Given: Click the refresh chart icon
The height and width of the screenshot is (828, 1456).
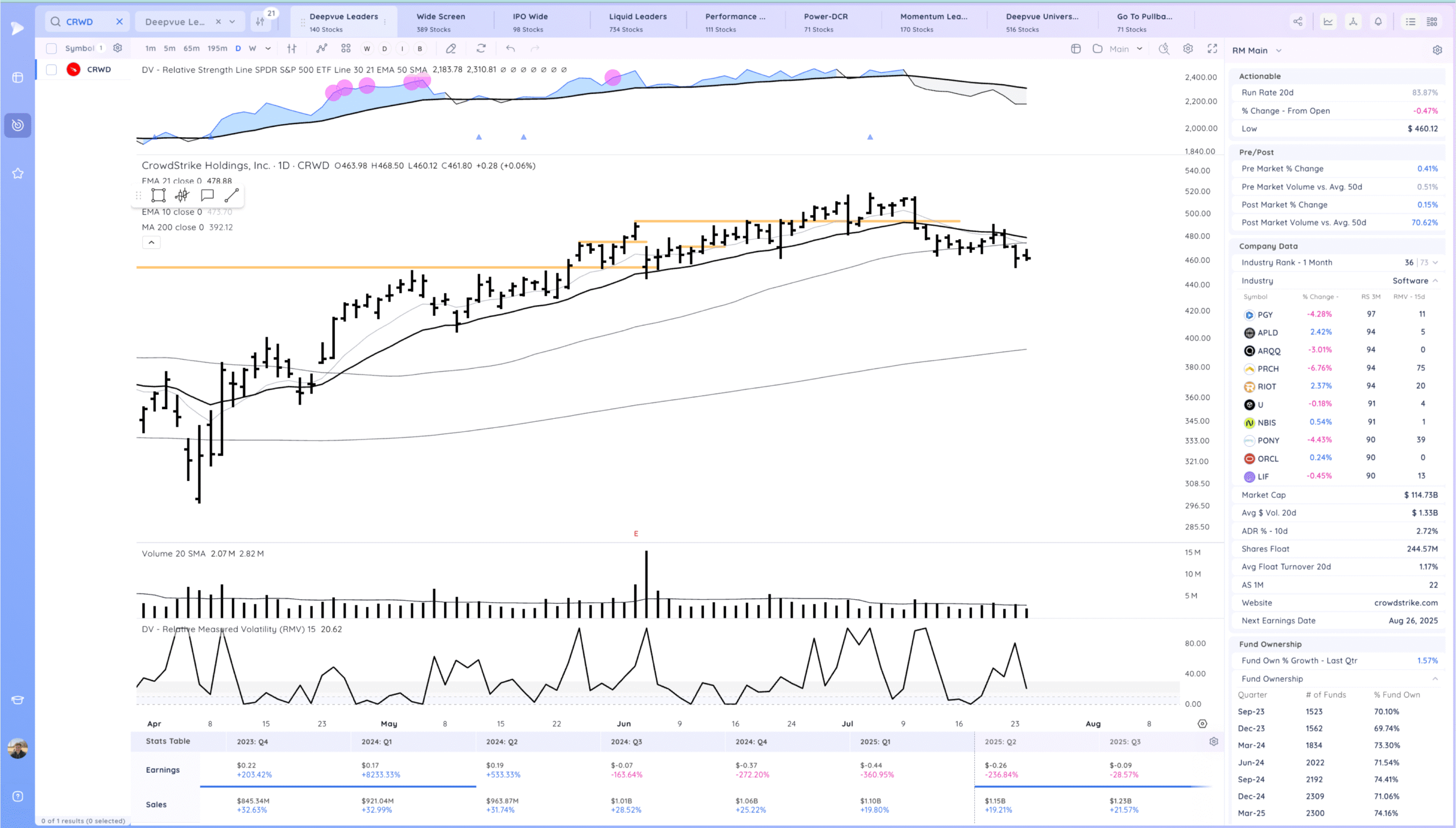Looking at the screenshot, I should 481,49.
